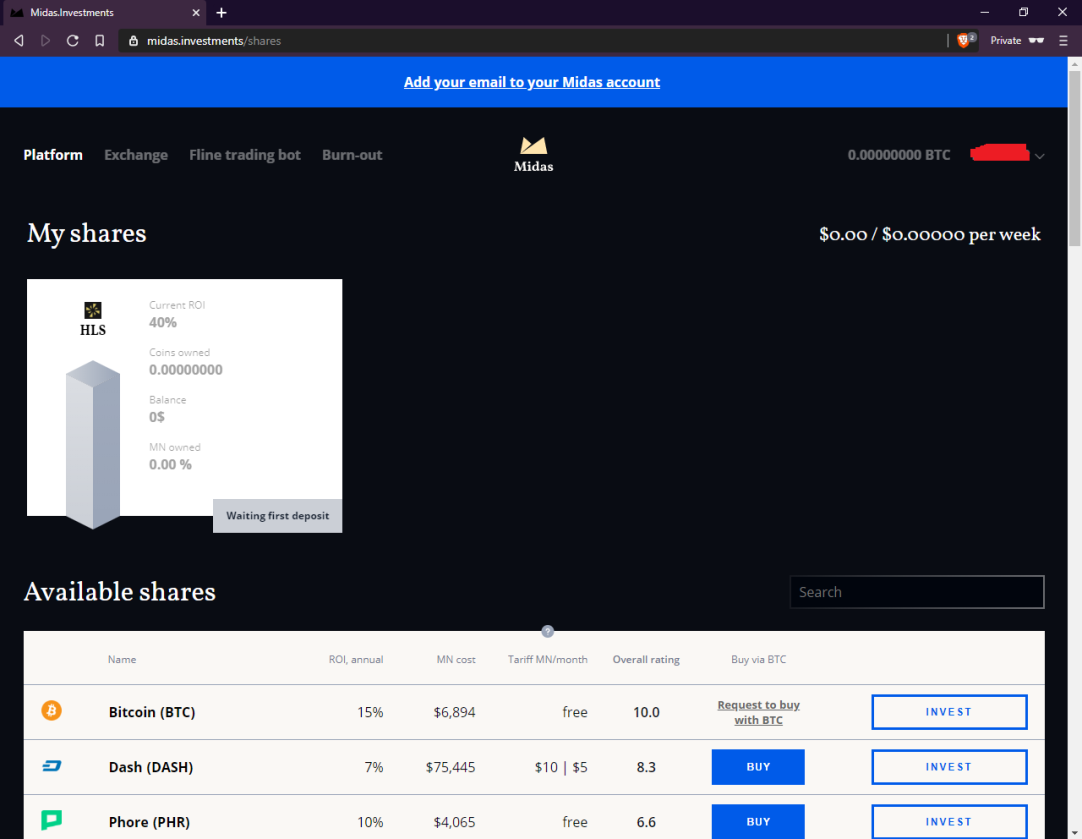The height and width of the screenshot is (839, 1082).
Task: Click the 0.00000000 BTC balance
Action: click(898, 155)
